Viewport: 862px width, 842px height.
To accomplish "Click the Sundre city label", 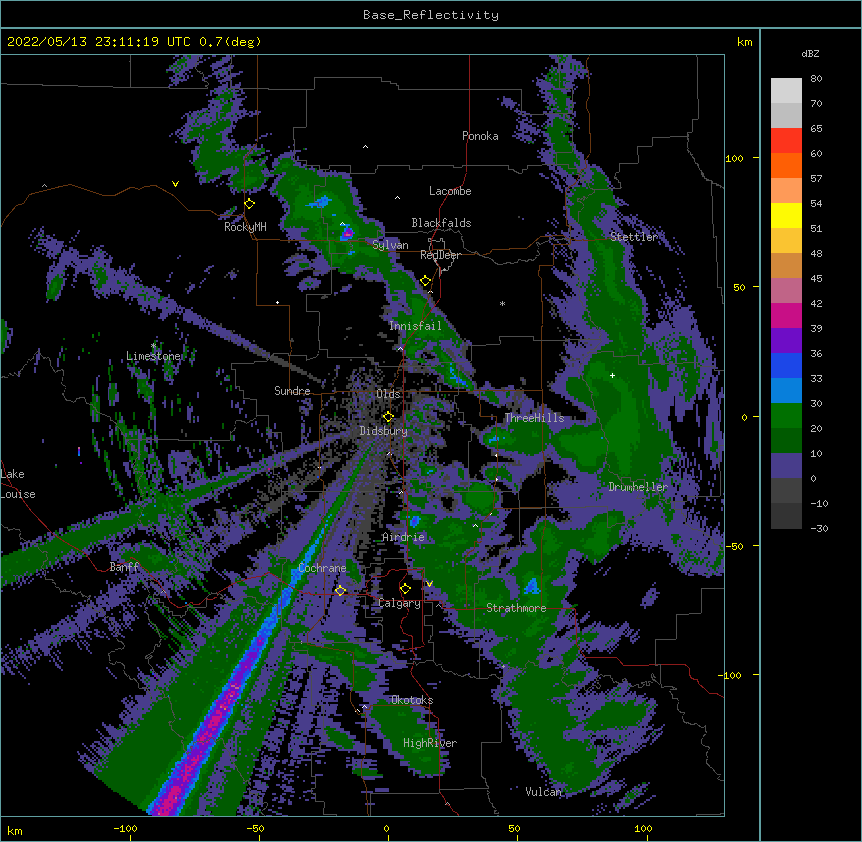I will (292, 391).
